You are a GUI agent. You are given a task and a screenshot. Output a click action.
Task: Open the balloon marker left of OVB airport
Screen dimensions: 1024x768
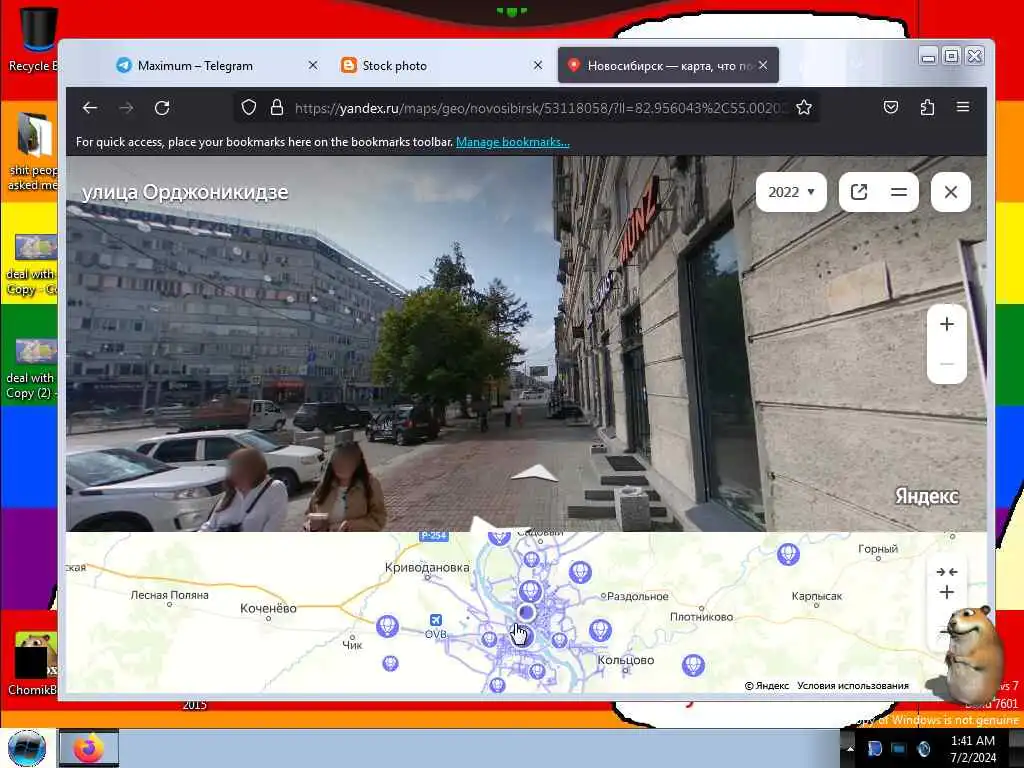[x=387, y=626]
